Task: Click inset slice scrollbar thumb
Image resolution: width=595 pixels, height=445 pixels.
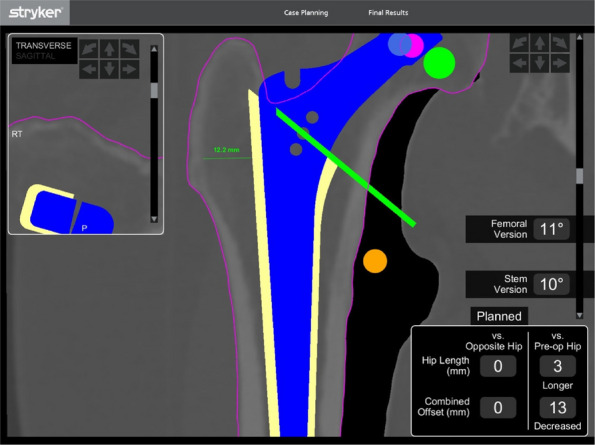Action: coord(154,90)
